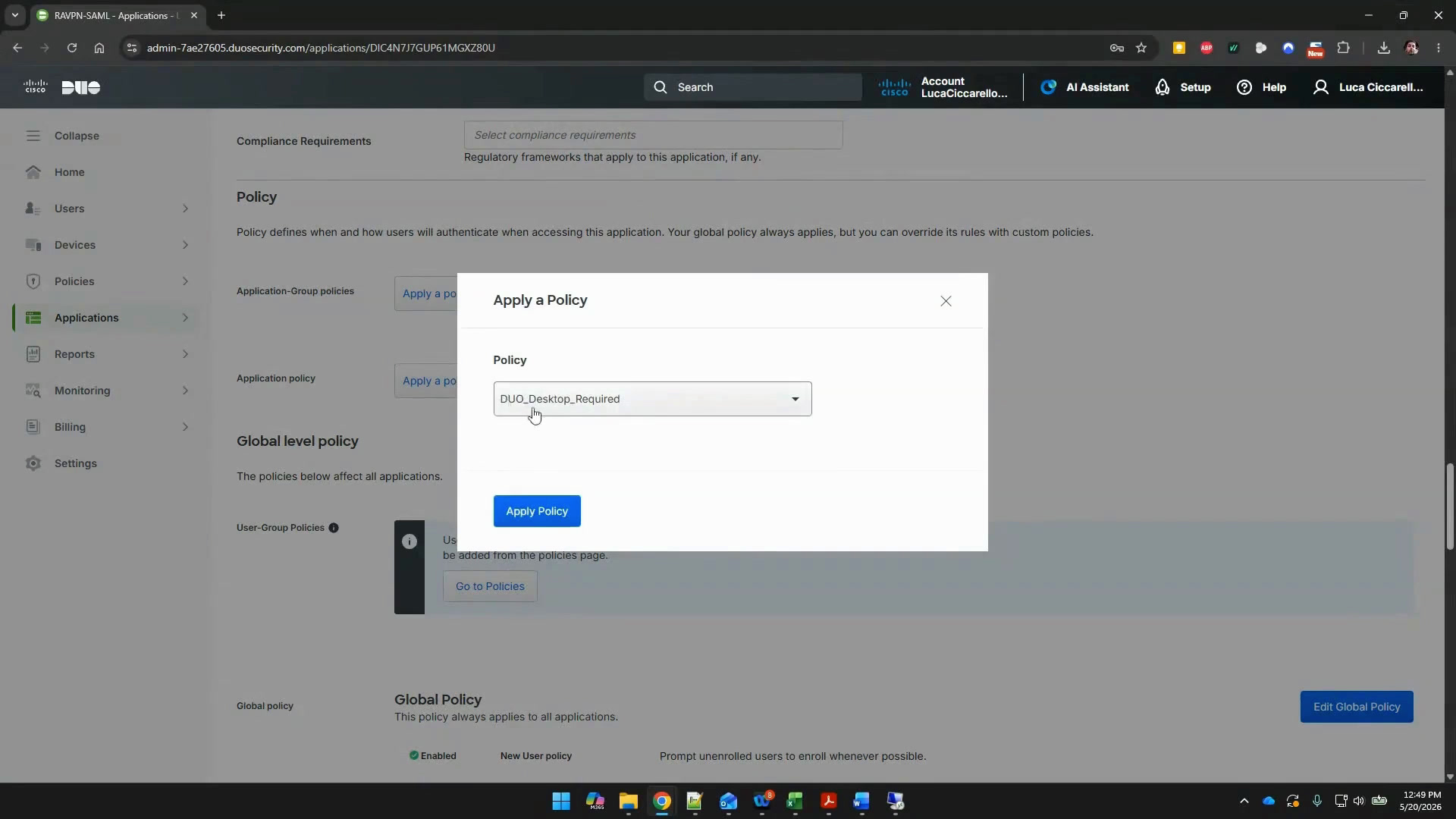
Task: Open the browser downloads icon
Action: [x=1384, y=48]
